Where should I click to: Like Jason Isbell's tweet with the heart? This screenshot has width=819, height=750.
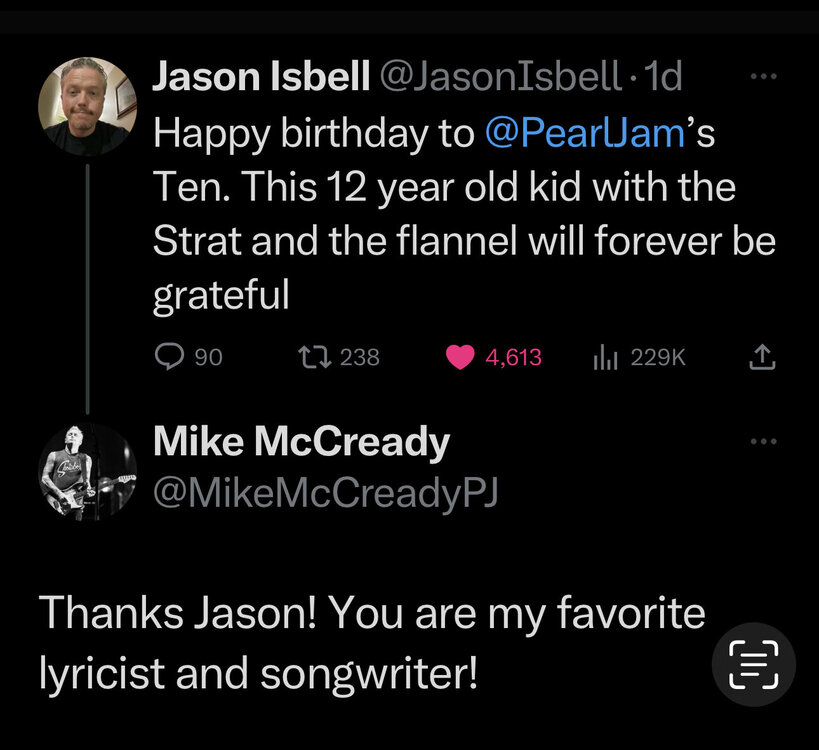[x=460, y=357]
